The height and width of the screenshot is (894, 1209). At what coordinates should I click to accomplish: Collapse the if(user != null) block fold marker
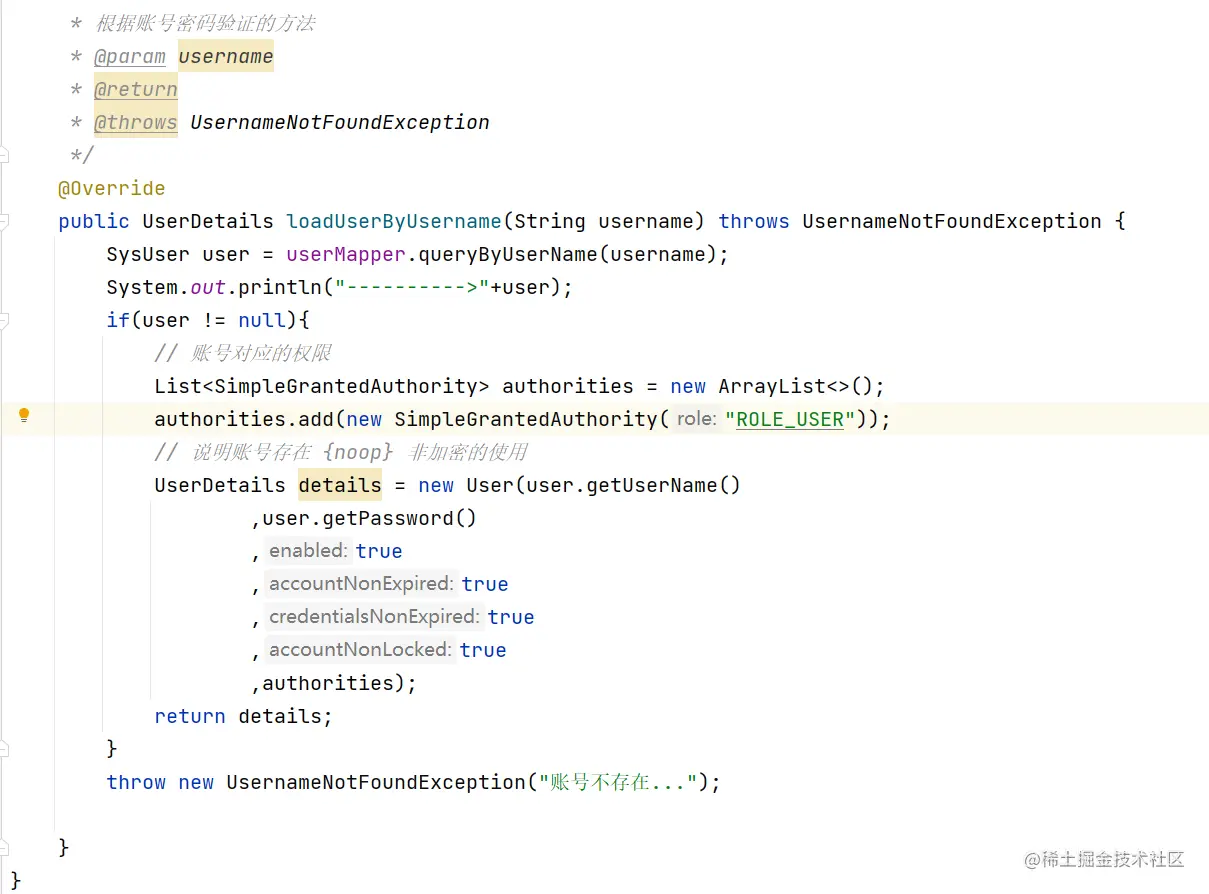coord(4,320)
